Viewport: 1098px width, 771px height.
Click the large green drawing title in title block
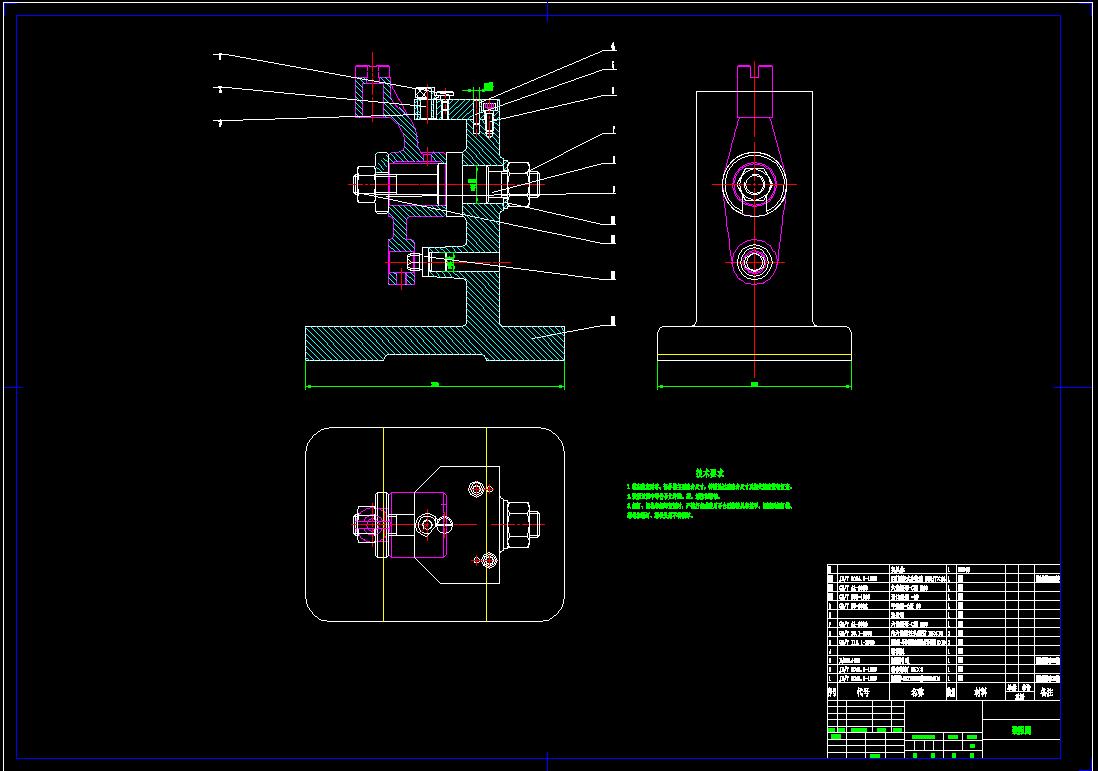coord(1021,730)
